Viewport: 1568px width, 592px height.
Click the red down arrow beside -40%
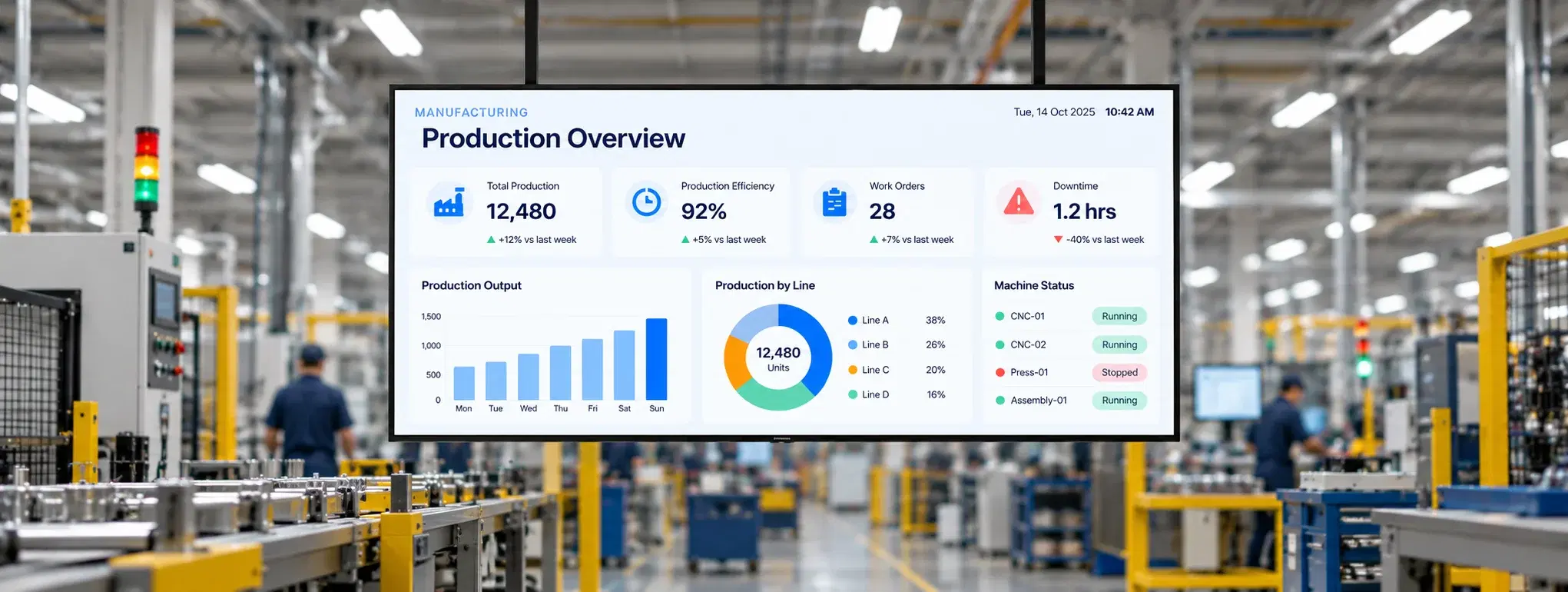click(1058, 240)
